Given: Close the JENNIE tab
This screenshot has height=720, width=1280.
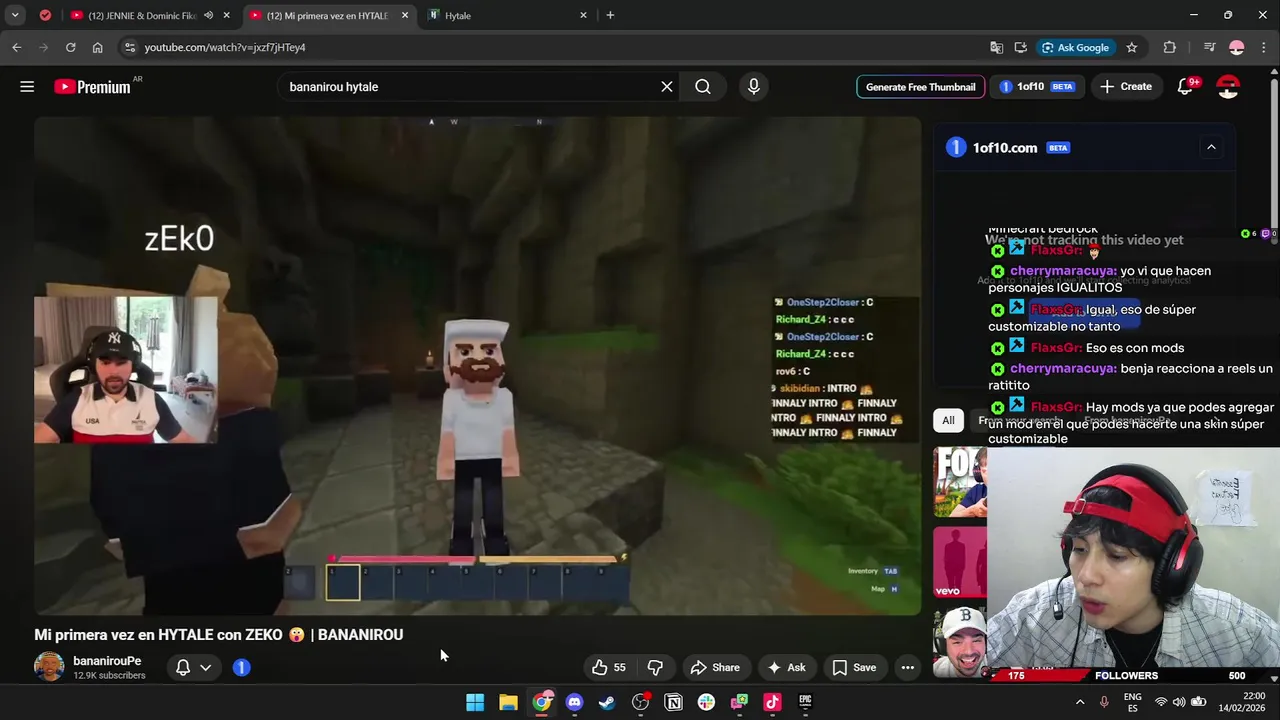Looking at the screenshot, I should (227, 15).
